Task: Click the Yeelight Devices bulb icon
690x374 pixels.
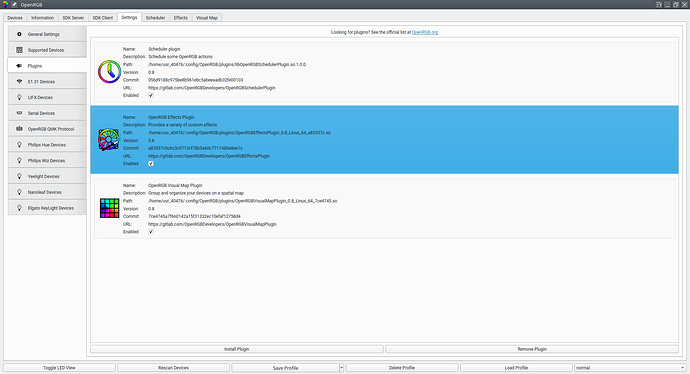Action: tap(19, 176)
